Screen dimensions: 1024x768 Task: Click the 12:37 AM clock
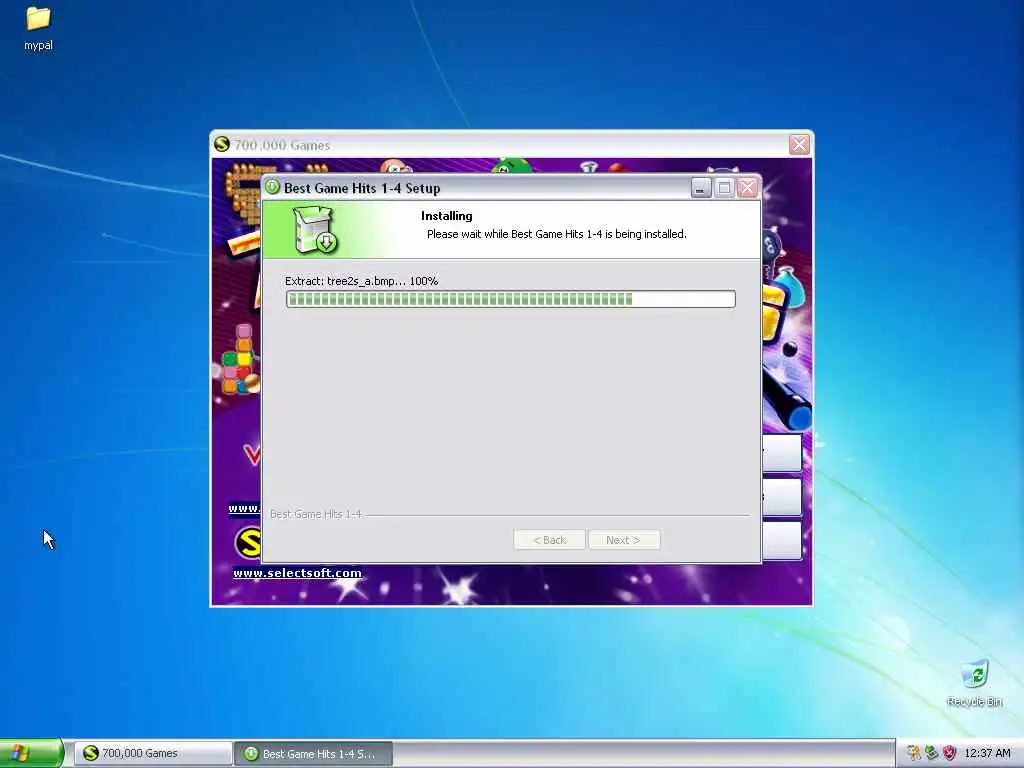tap(987, 753)
